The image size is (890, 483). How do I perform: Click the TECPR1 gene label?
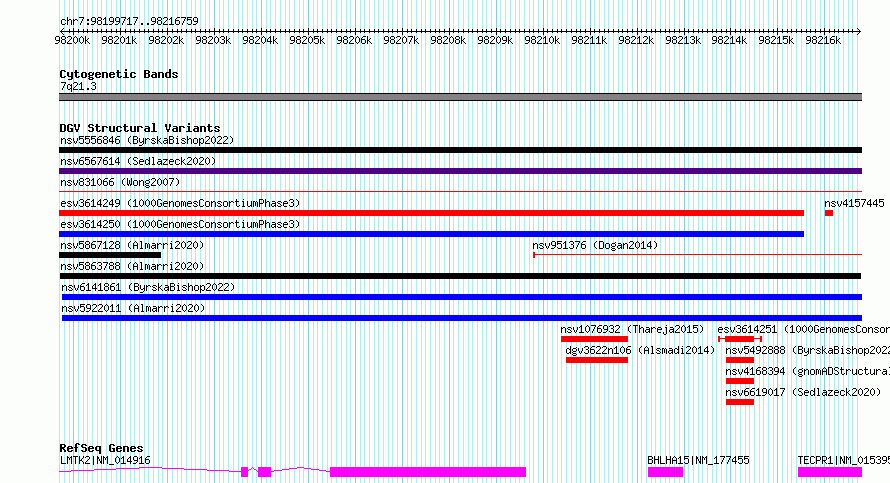843,460
